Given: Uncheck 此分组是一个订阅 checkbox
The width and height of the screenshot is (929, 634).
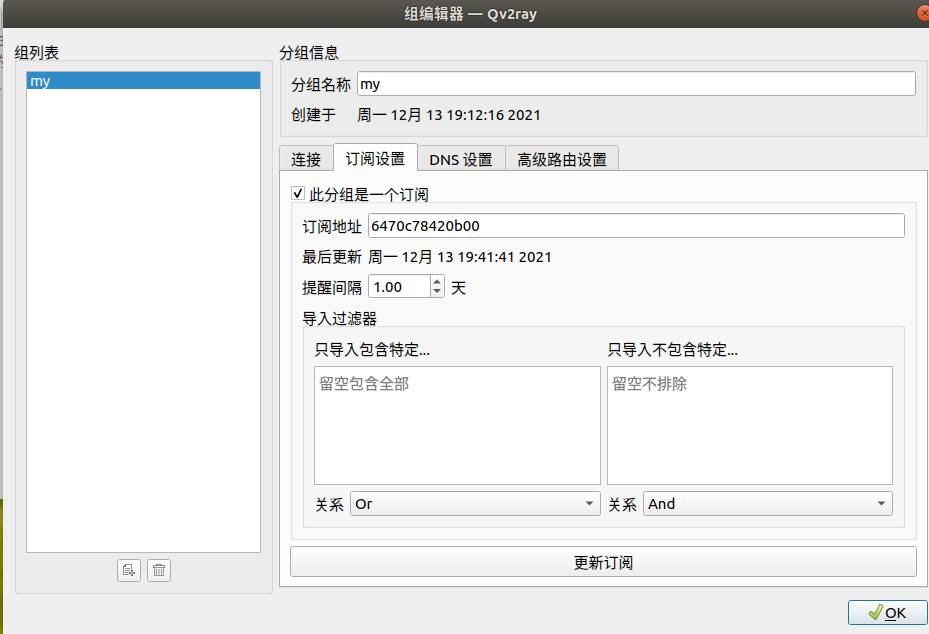Looking at the screenshot, I should coord(298,193).
